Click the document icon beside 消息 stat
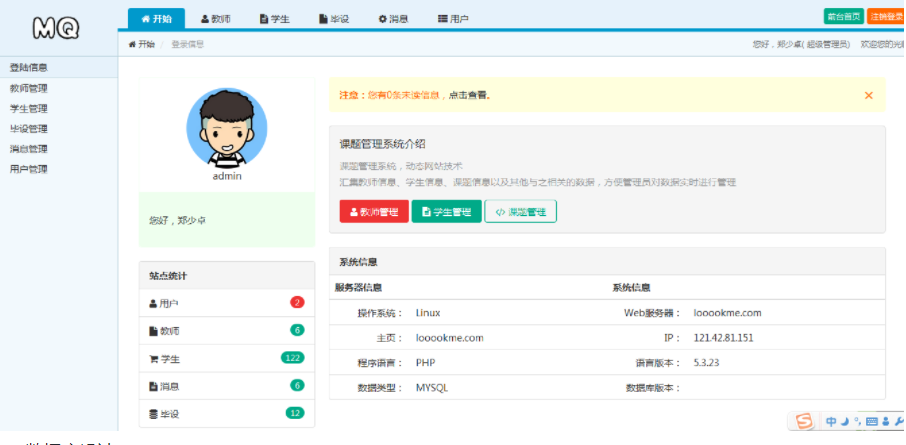Screen dimensions: 906x445 coord(153,386)
